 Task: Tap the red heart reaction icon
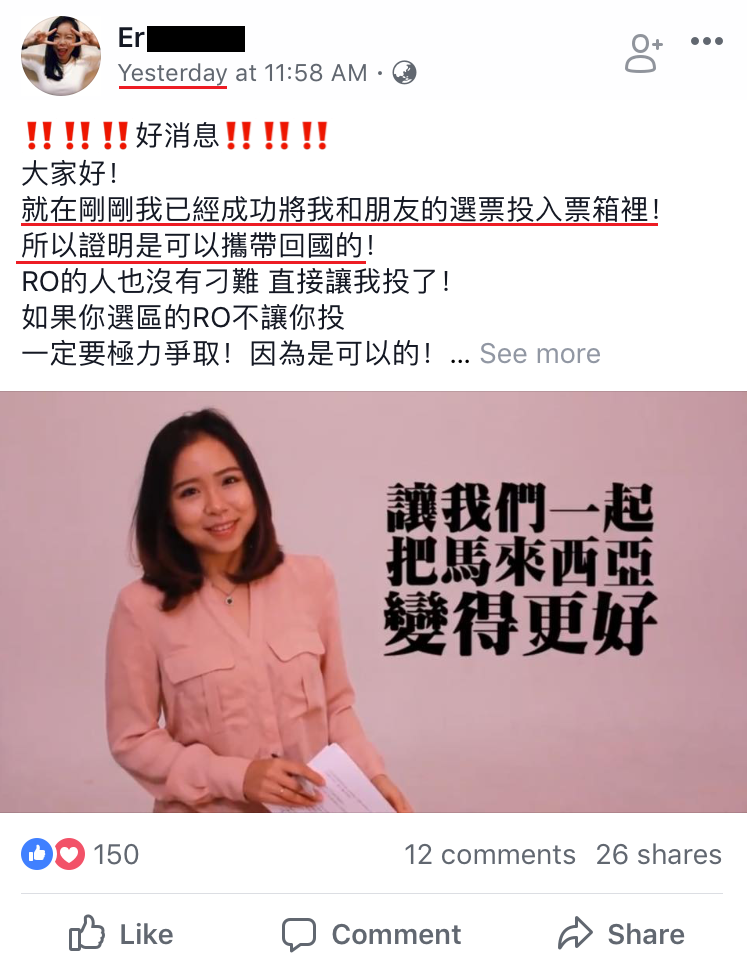click(x=69, y=854)
